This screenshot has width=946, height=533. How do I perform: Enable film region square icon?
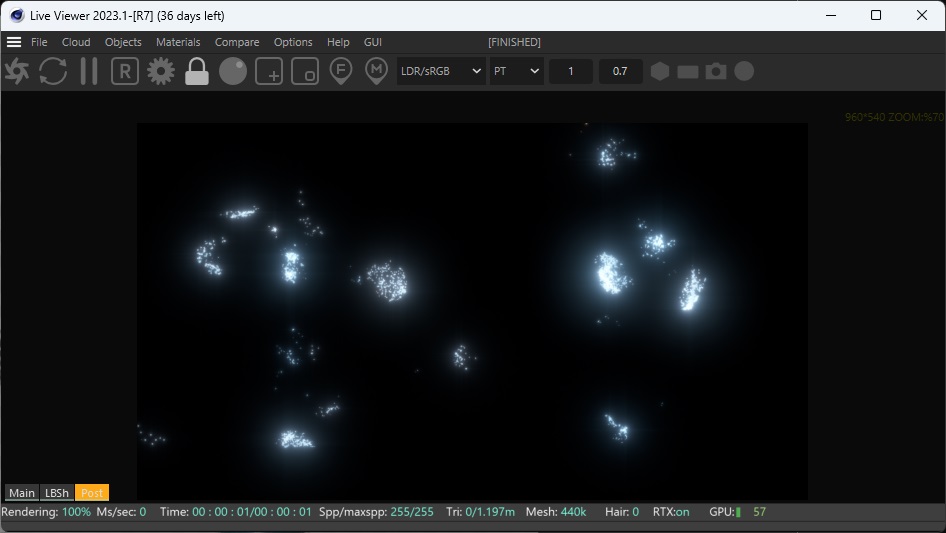click(x=305, y=71)
